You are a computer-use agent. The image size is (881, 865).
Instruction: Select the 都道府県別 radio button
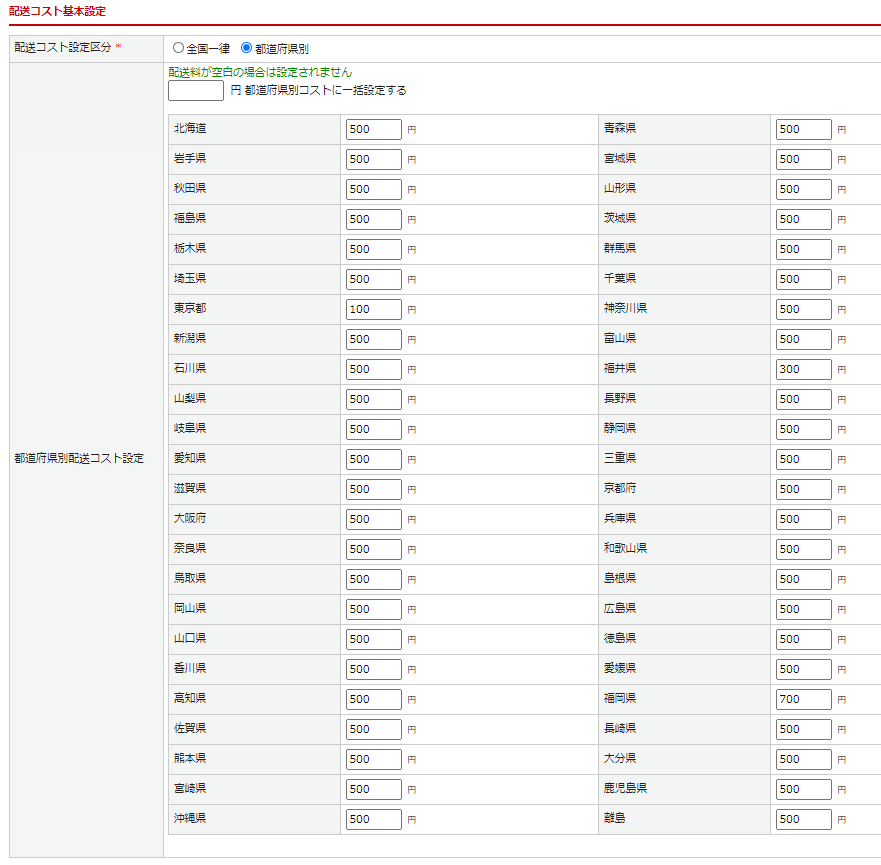tap(247, 48)
